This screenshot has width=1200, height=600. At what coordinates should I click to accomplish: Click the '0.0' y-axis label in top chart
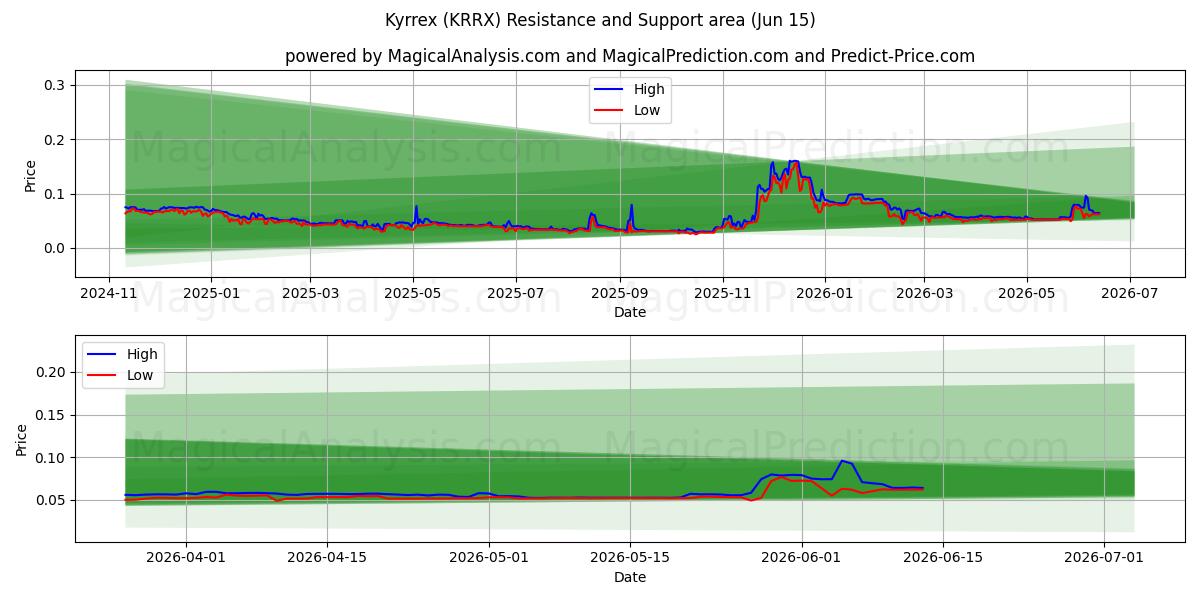coord(55,248)
